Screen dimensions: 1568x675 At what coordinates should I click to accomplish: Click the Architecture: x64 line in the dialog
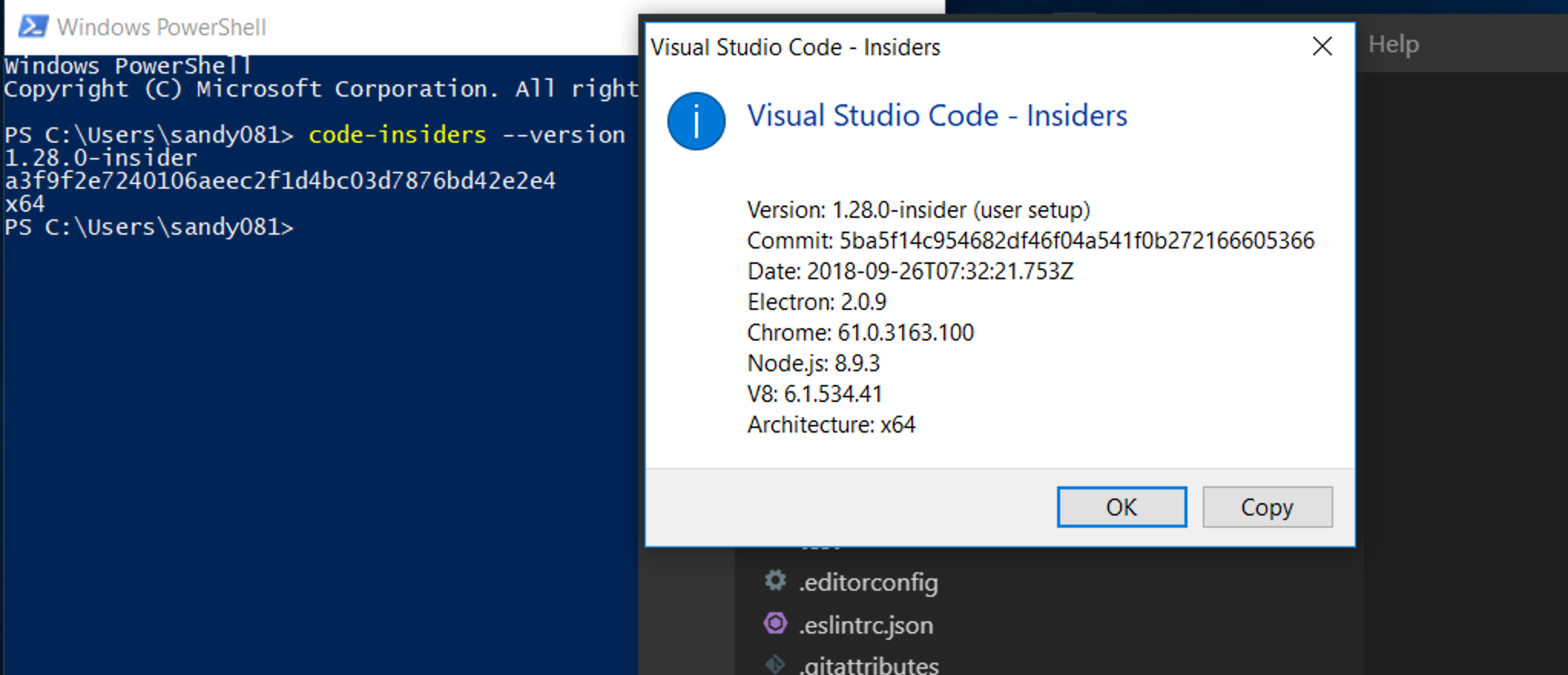pyautogui.click(x=832, y=425)
